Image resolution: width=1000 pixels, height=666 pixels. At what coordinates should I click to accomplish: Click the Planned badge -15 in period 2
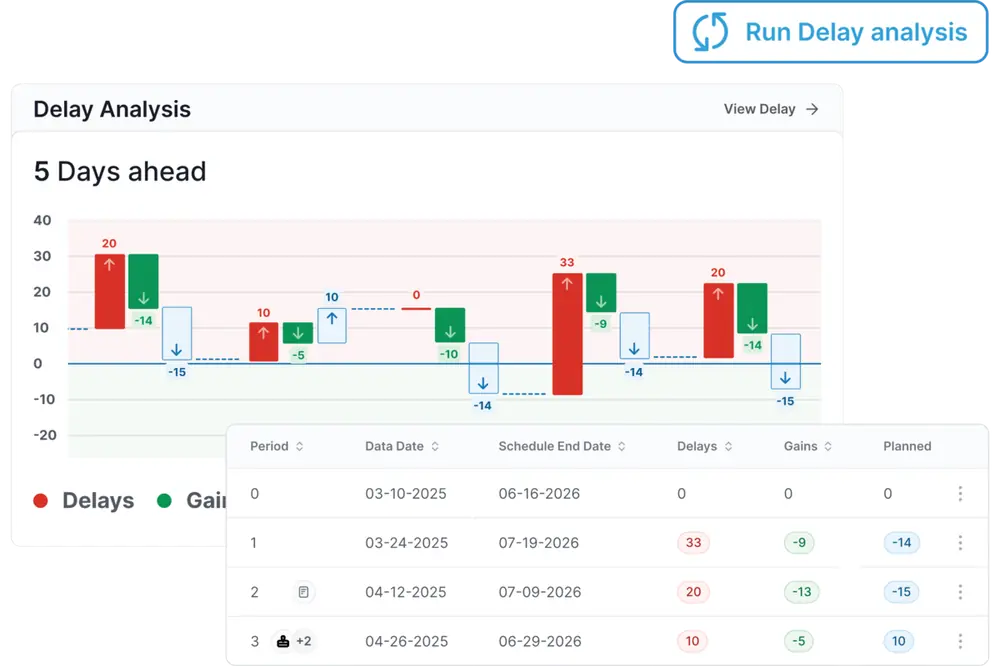tap(901, 592)
